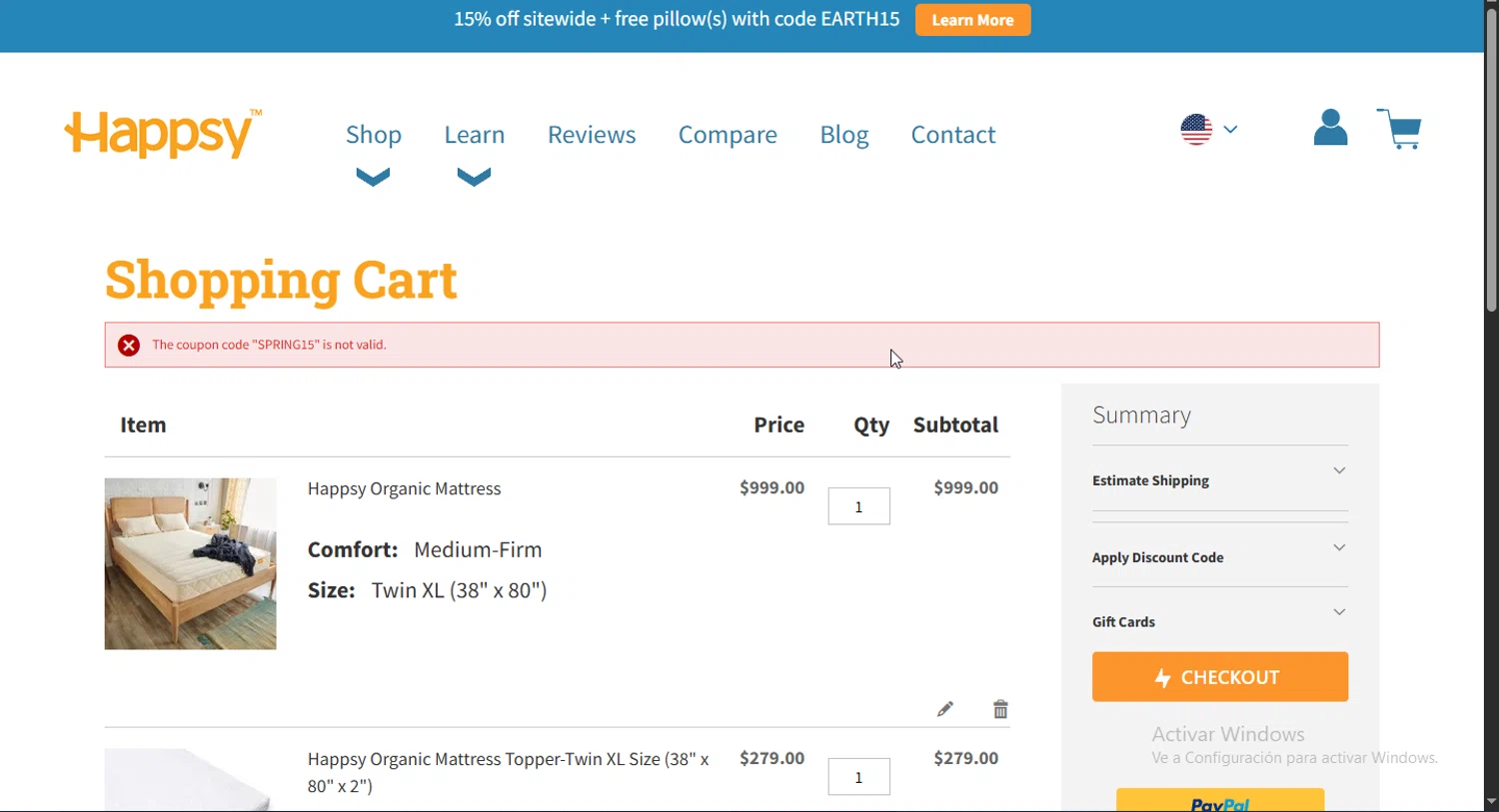The height and width of the screenshot is (812, 1499).
Task: Pay with the PayPal button
Action: tap(1220, 800)
